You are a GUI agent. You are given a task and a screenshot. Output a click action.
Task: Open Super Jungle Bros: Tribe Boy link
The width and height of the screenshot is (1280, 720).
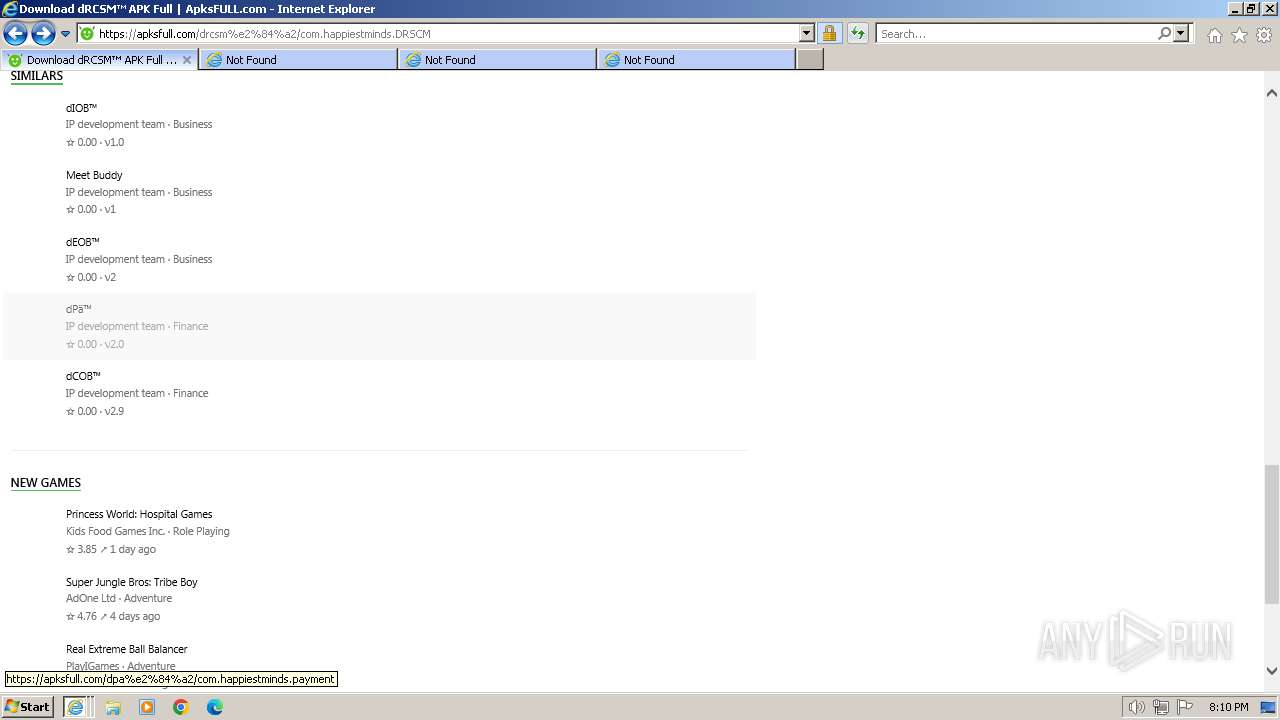point(132,582)
